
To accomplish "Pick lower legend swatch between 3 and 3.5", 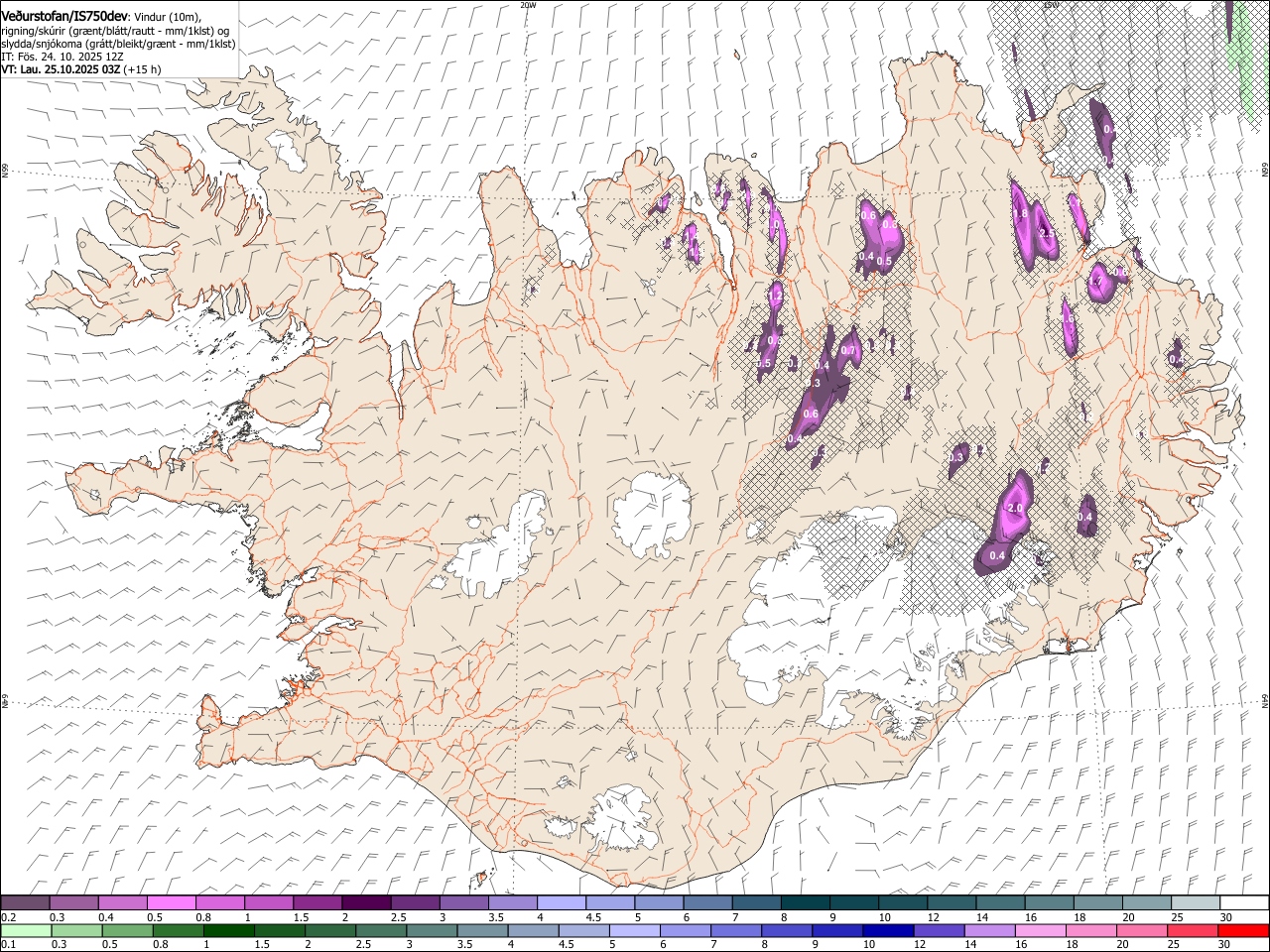I will coord(432,930).
